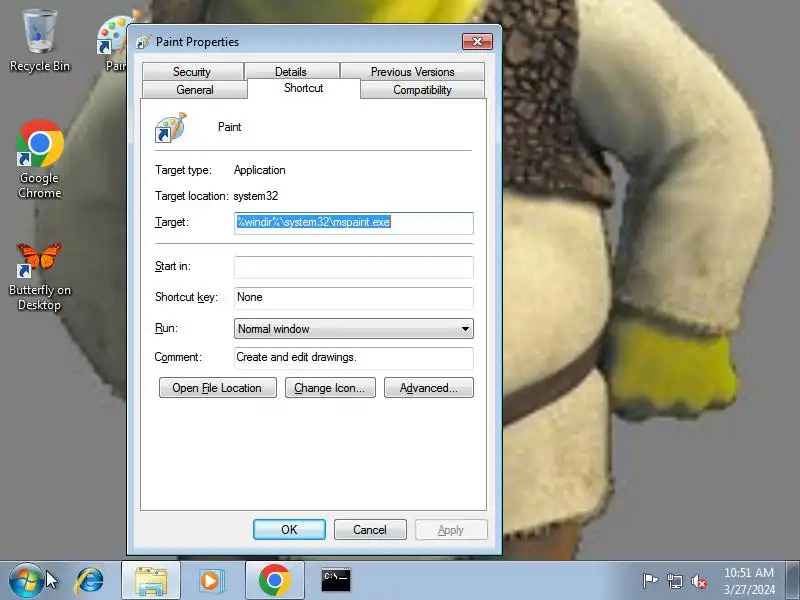Viewport: 800px width, 600px height.
Task: Click the Apply button
Action: click(451, 530)
